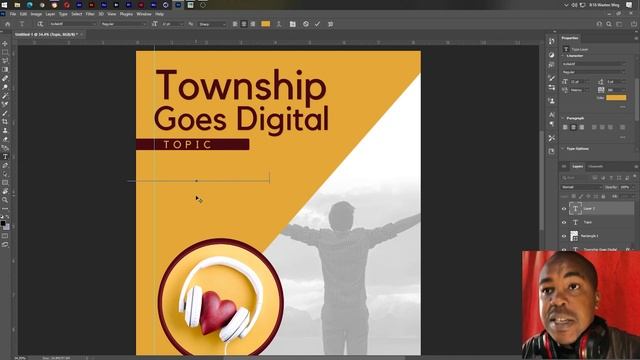
Task: Select the Clone Stamp tool
Action: (x=5, y=131)
